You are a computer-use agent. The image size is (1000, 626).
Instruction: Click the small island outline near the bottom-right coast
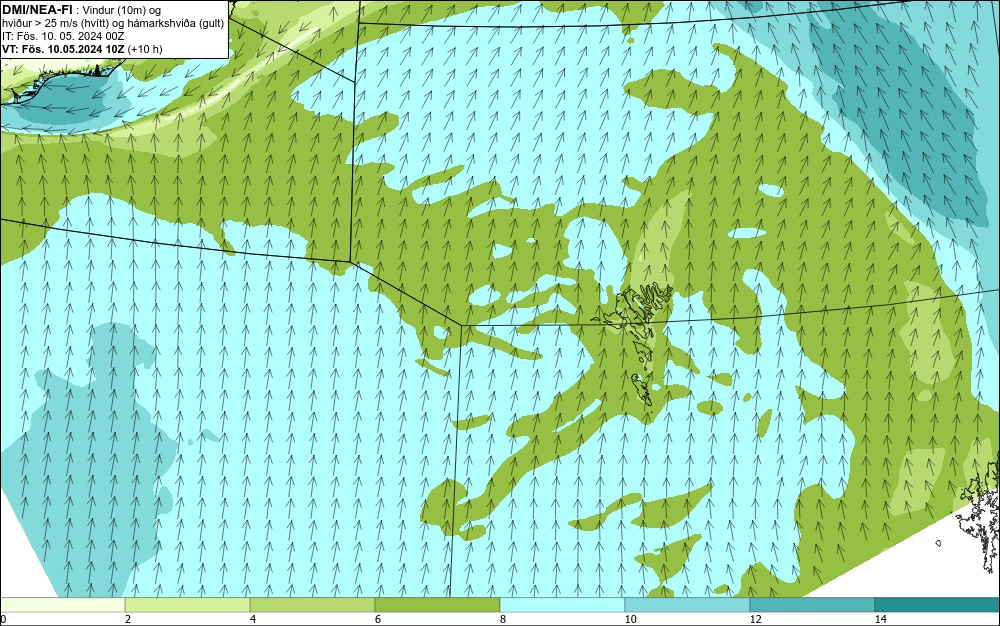(x=938, y=543)
